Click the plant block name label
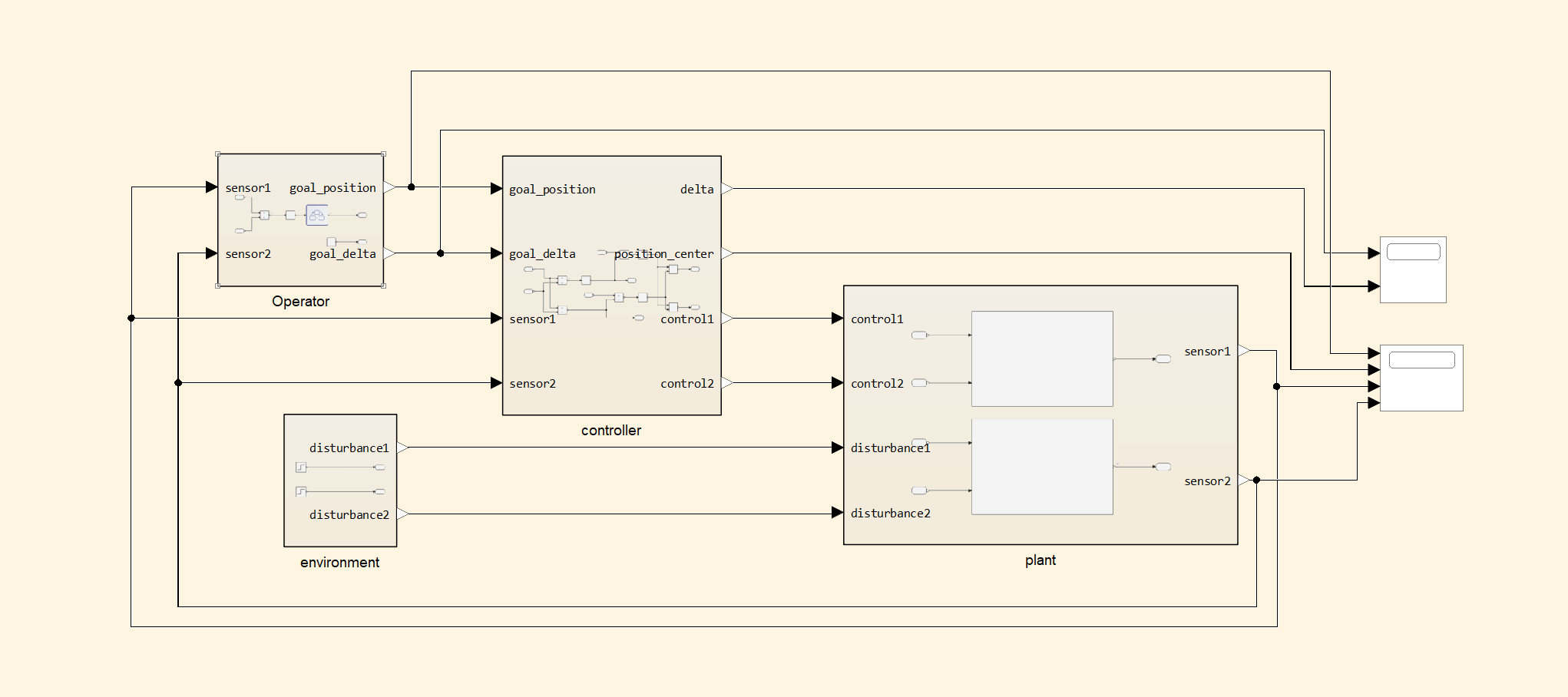The height and width of the screenshot is (697, 1568). pos(1040,560)
